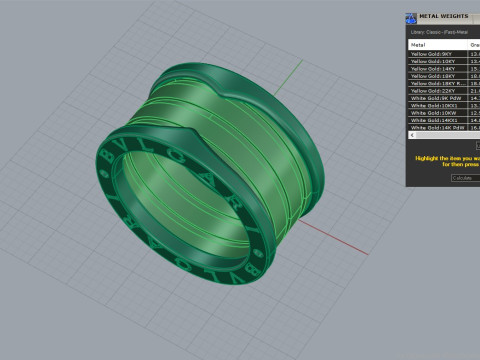The height and width of the screenshot is (360, 480).
Task: Select the Yellow Gold:9KY row
Action: tap(444, 54)
